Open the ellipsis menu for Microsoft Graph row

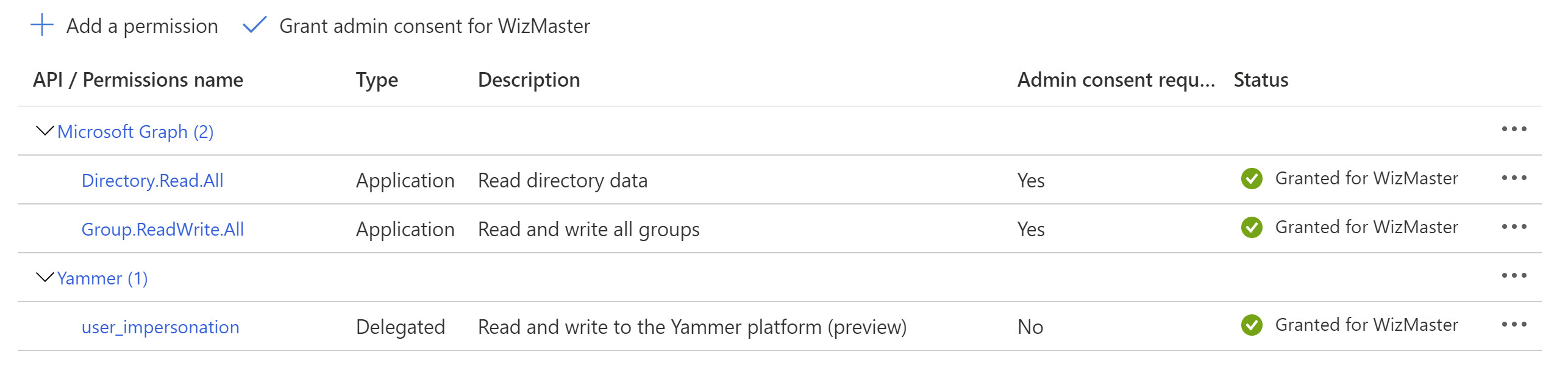(x=1514, y=129)
